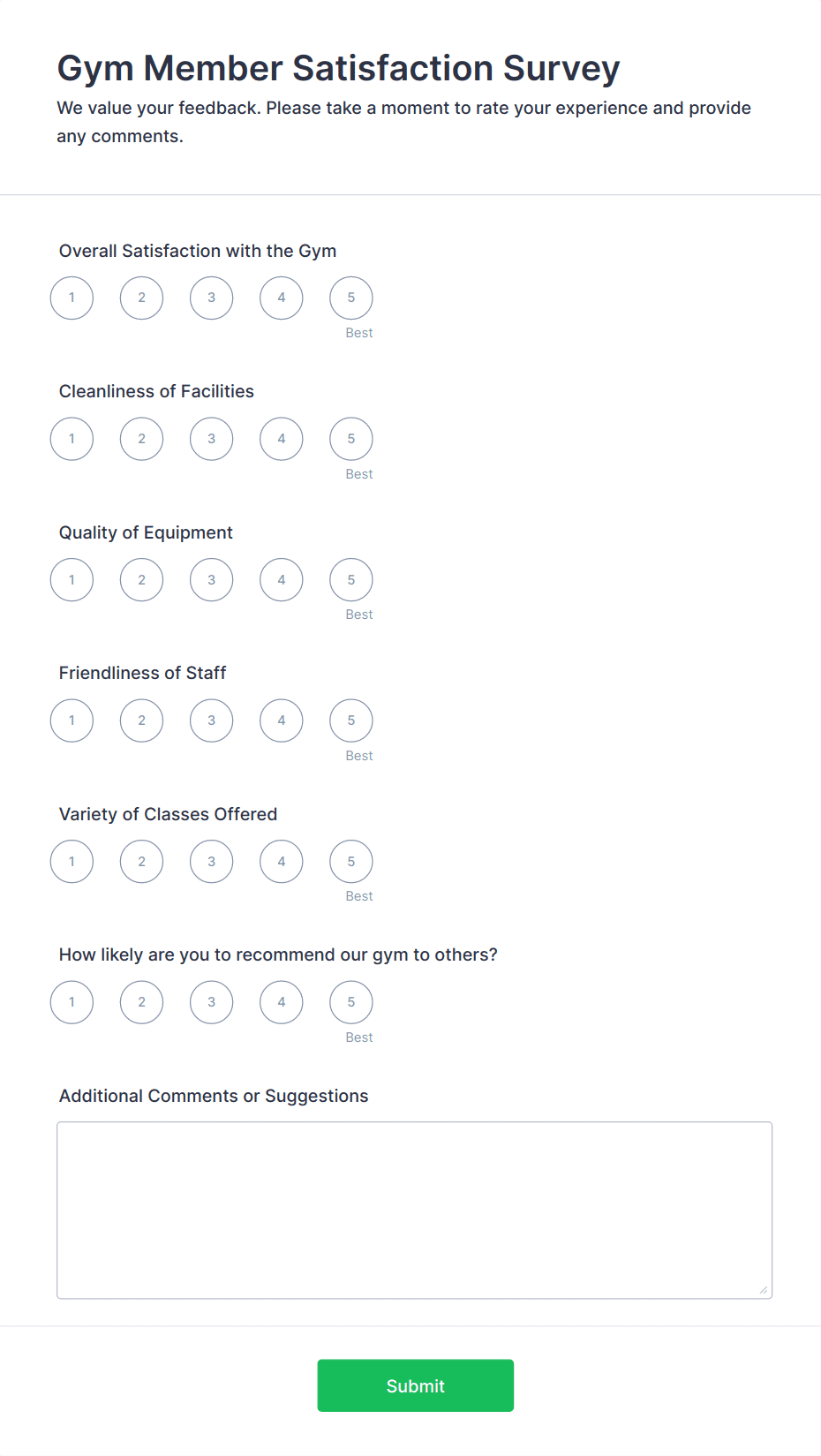This screenshot has height=1456, width=821.
Task: Rate Cleanliness of Facilities as 2
Action: 141,438
